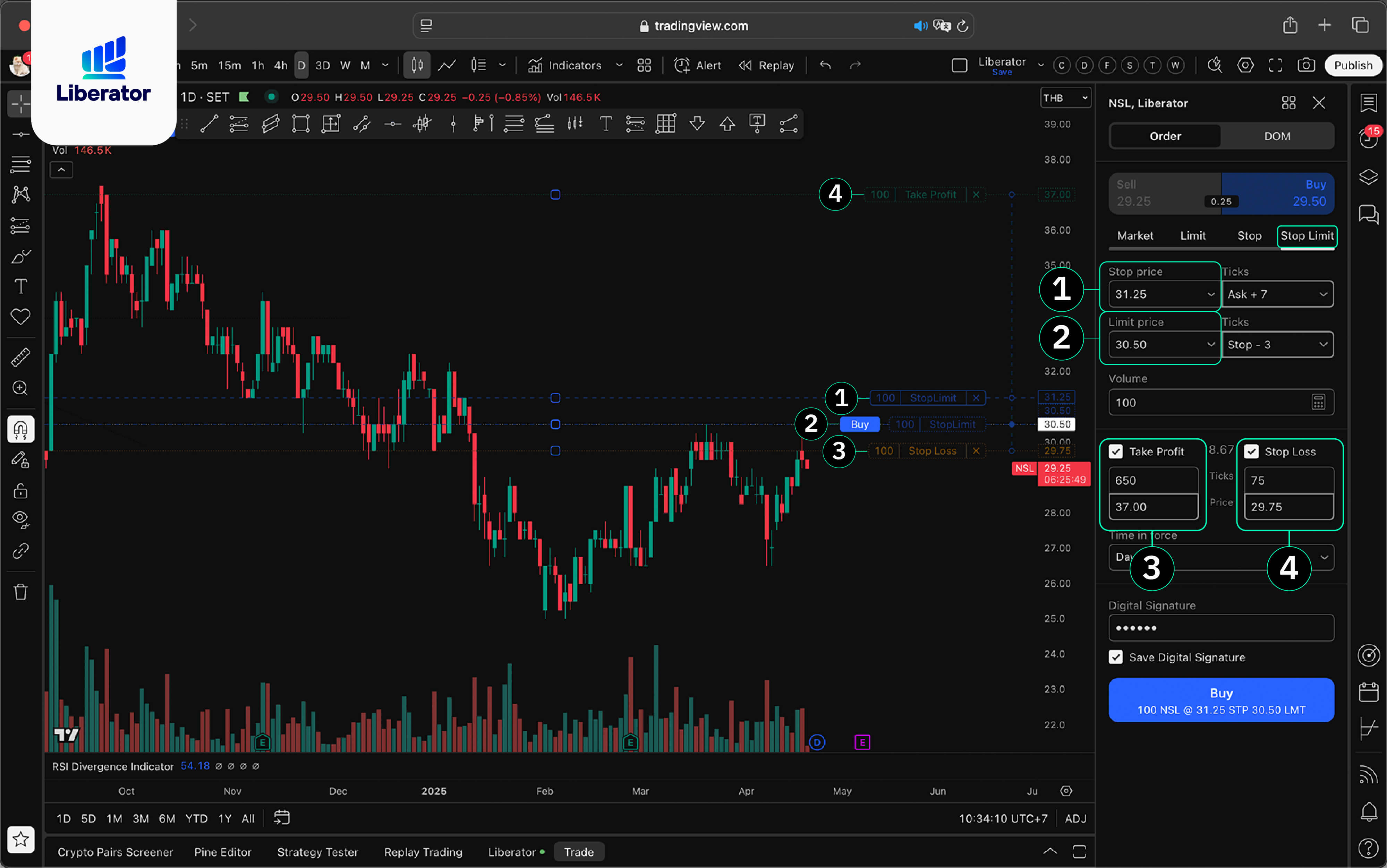The image size is (1387, 868).
Task: Open the watchlist panel icon
Action: point(1368,103)
